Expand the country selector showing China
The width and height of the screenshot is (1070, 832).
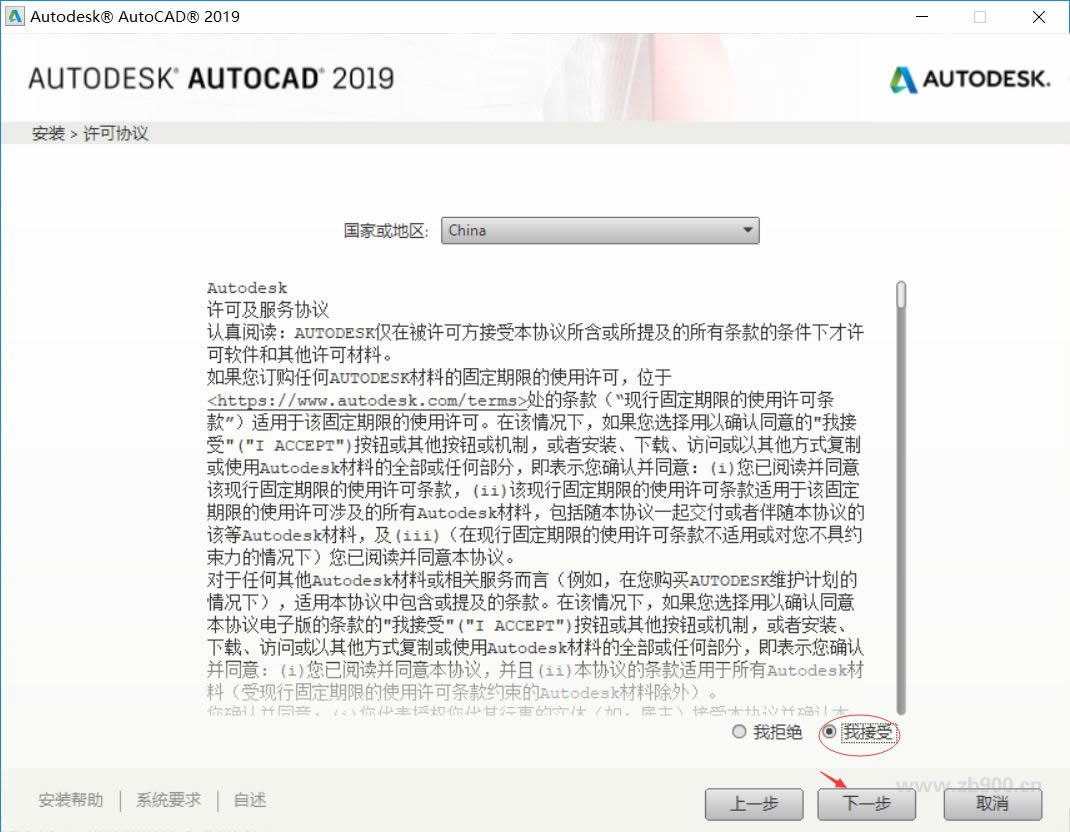point(600,230)
